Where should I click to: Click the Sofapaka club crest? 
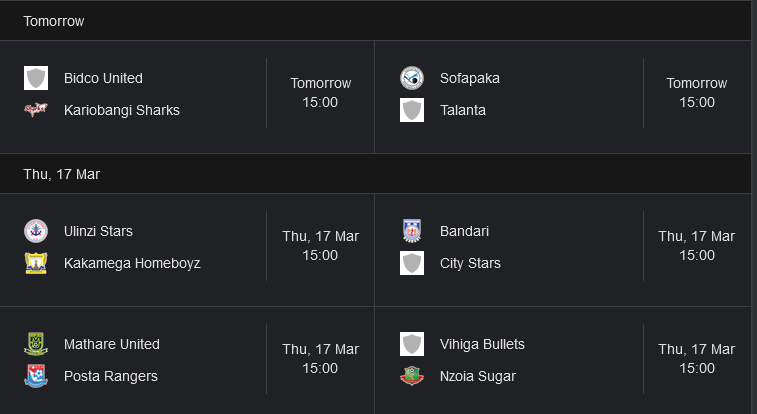(412, 78)
